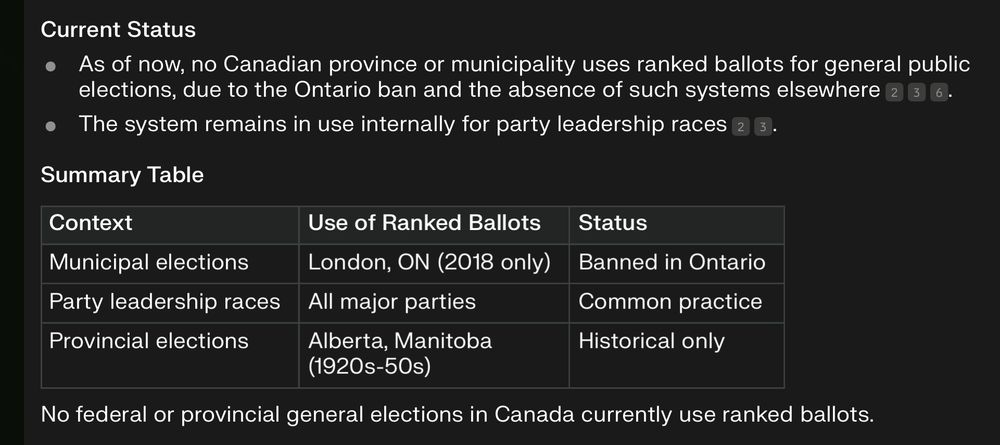
Task: Click the 'Status' column header
Action: click(613, 223)
